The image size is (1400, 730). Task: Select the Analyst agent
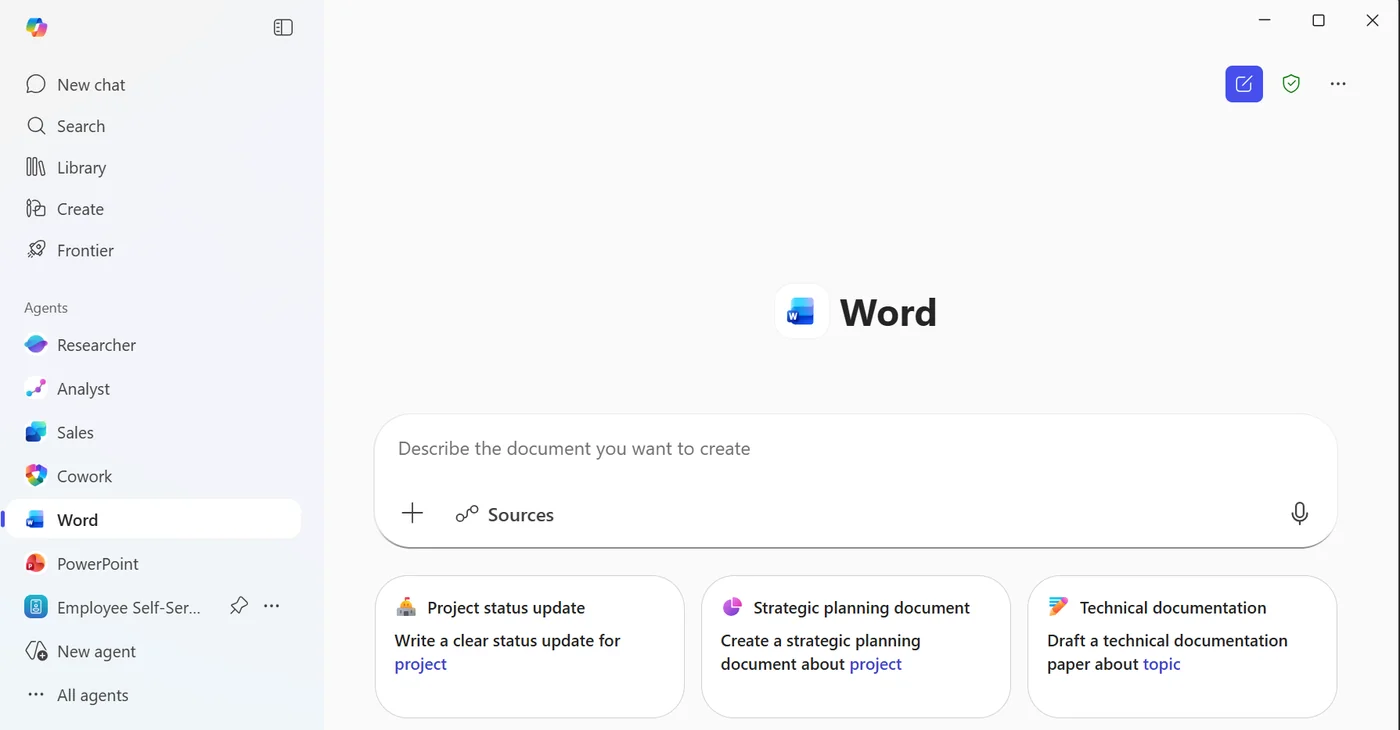(152, 389)
